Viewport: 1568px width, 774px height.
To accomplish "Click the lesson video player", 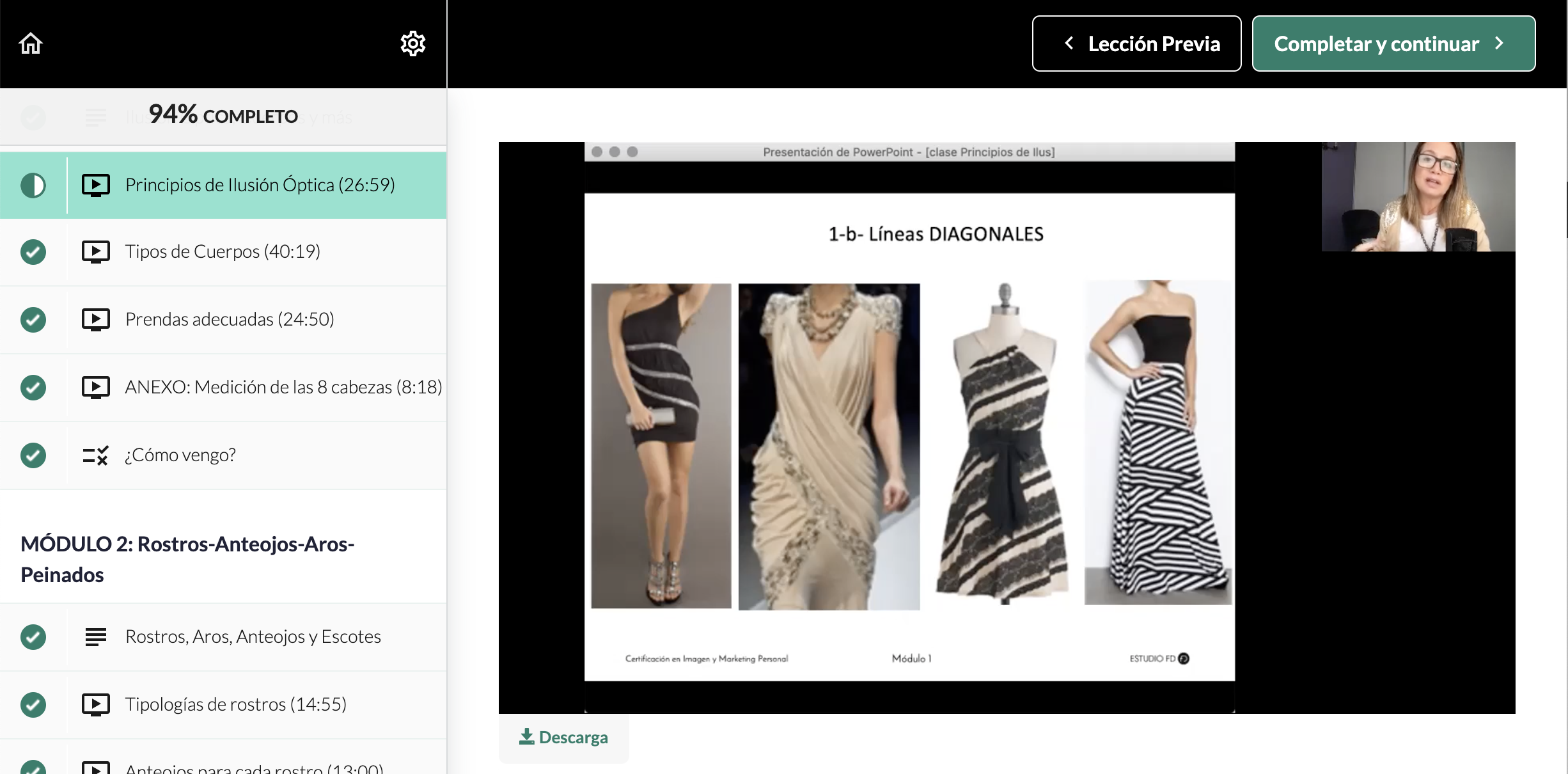I will [1007, 427].
